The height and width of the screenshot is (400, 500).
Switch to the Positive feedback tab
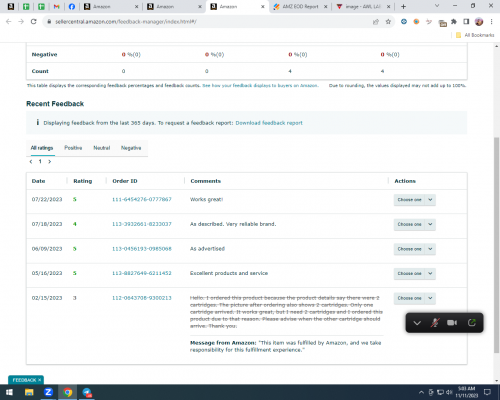tap(73, 148)
